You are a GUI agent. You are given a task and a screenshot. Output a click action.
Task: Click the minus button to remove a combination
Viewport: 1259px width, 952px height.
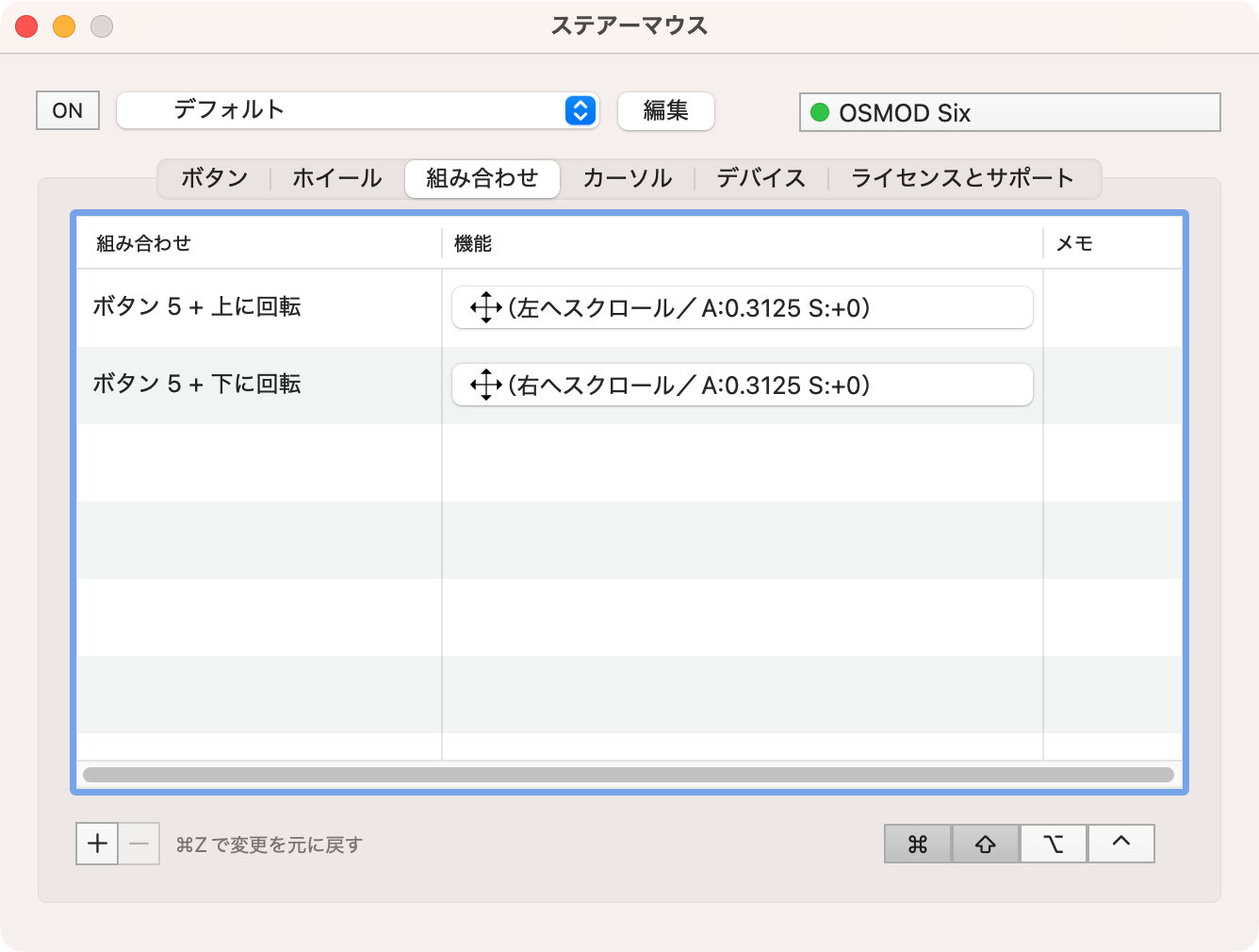click(139, 844)
